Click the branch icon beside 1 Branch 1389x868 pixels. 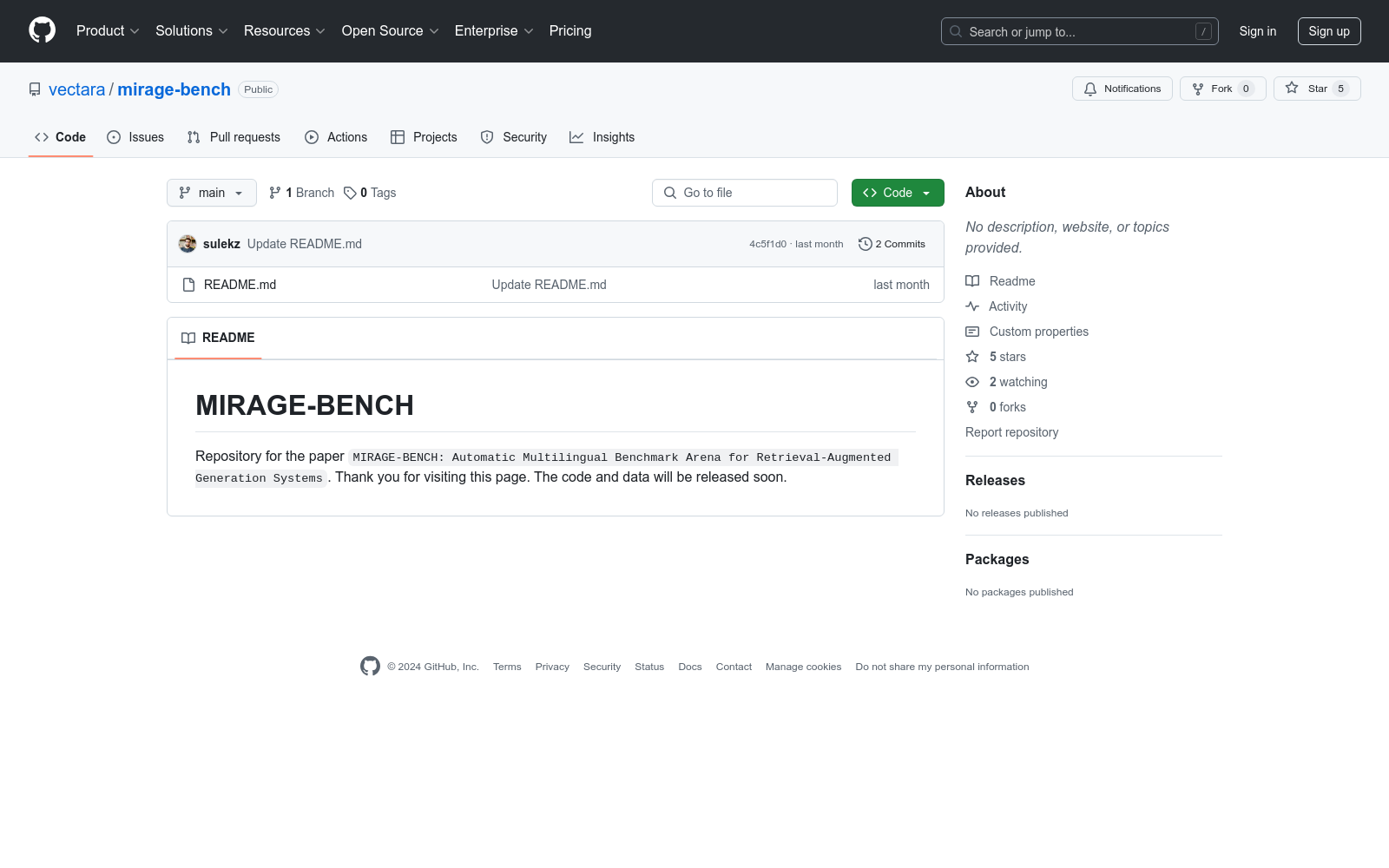275,193
